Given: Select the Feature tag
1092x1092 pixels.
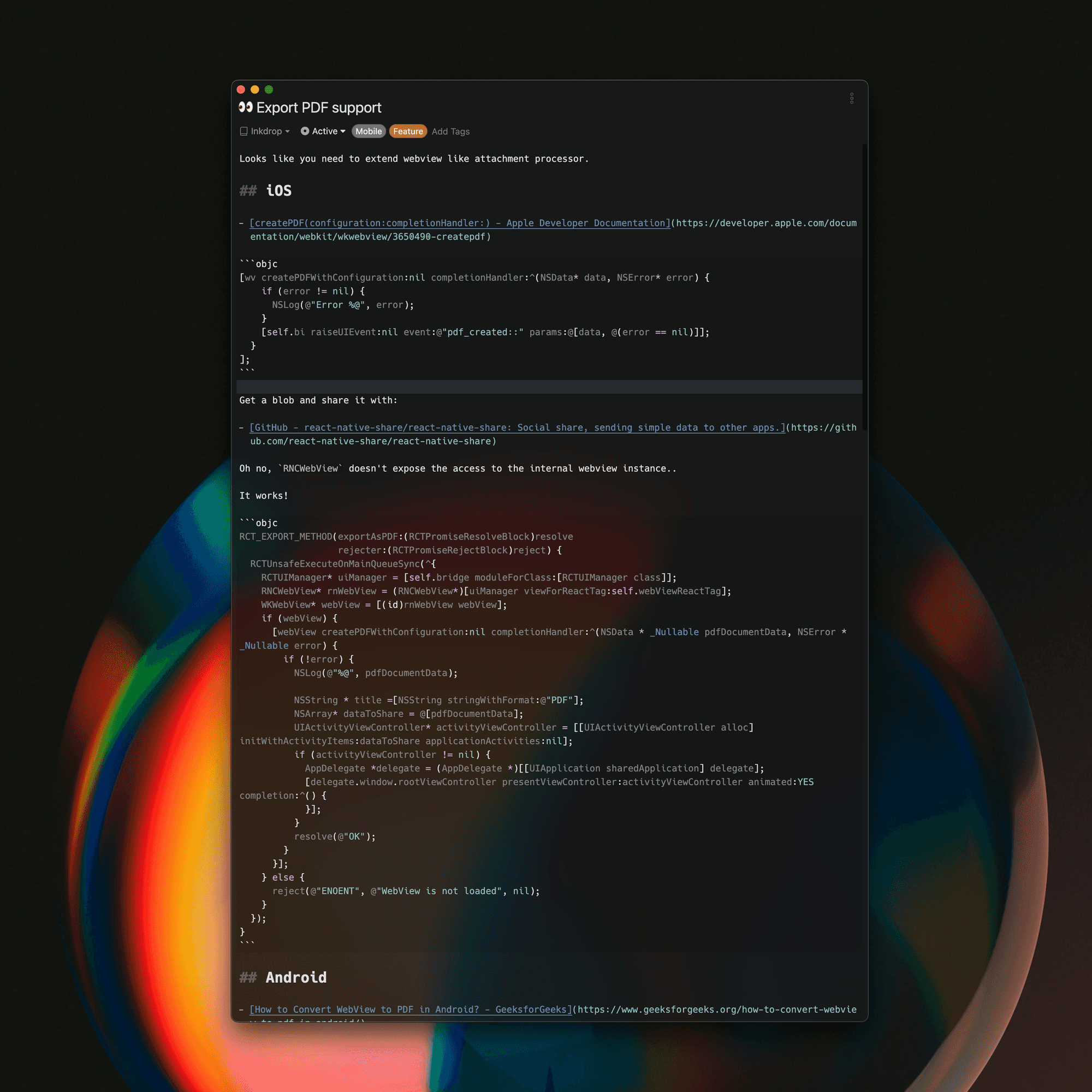Looking at the screenshot, I should 407,131.
